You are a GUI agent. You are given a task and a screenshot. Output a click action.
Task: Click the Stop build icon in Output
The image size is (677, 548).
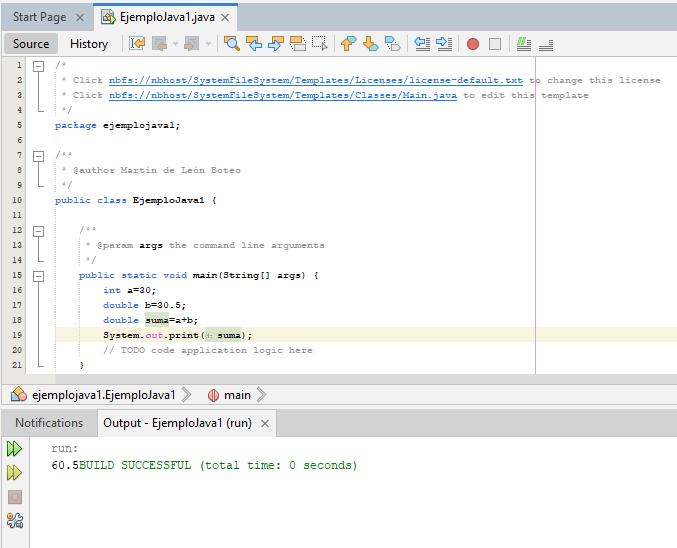point(15,497)
